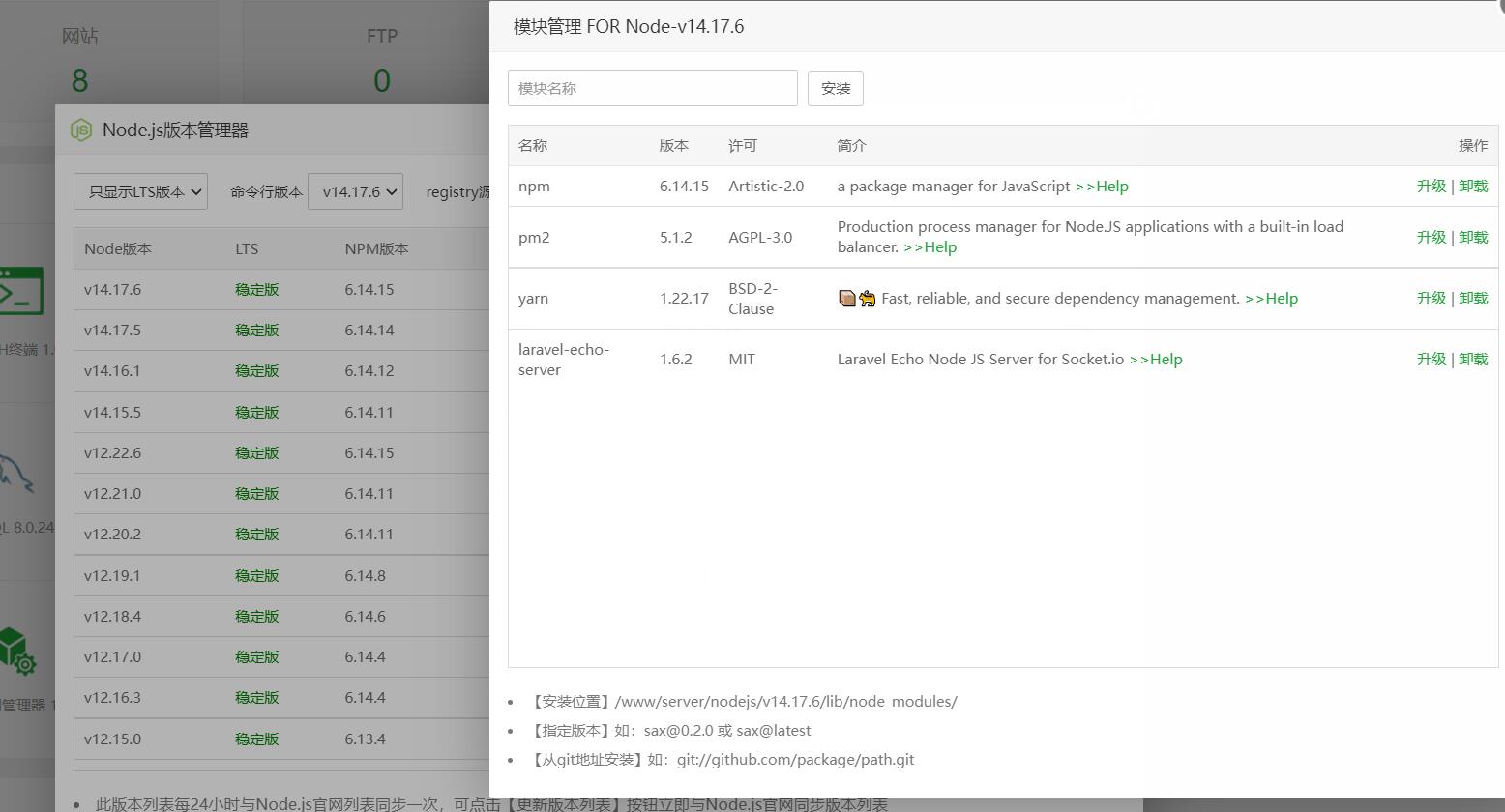The image size is (1505, 812).
Task: Click the 版本 column header in module table
Action: [x=674, y=146]
